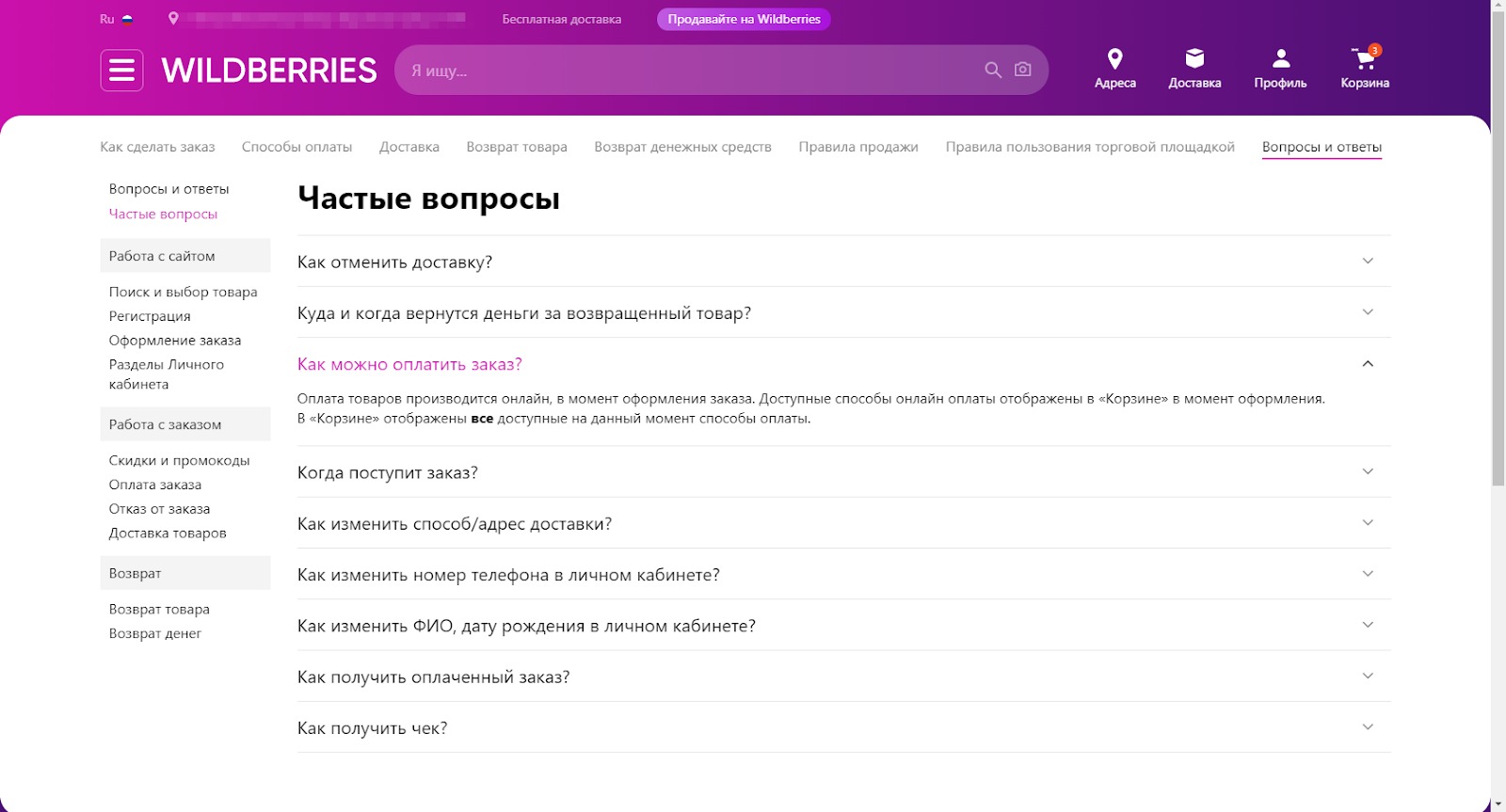
Task: Click question text Как получить оплаченный заказ?
Action: tap(434, 677)
